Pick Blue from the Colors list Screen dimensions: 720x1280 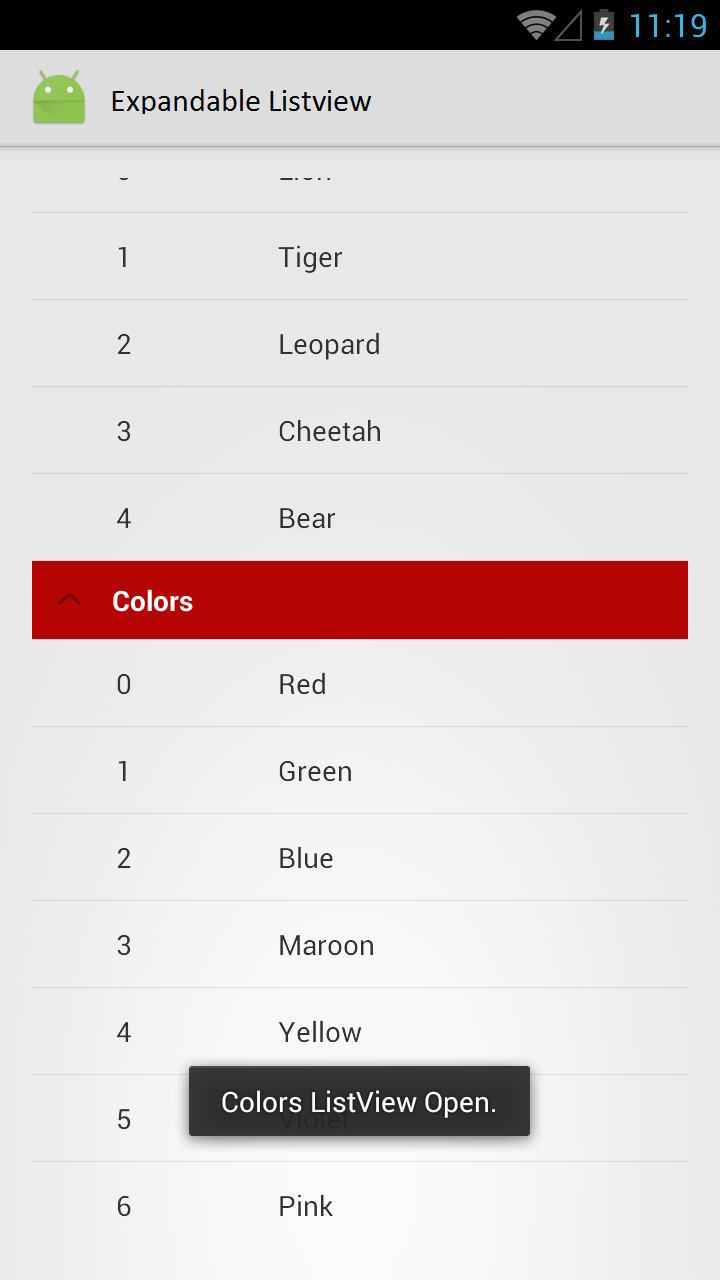[x=360, y=858]
